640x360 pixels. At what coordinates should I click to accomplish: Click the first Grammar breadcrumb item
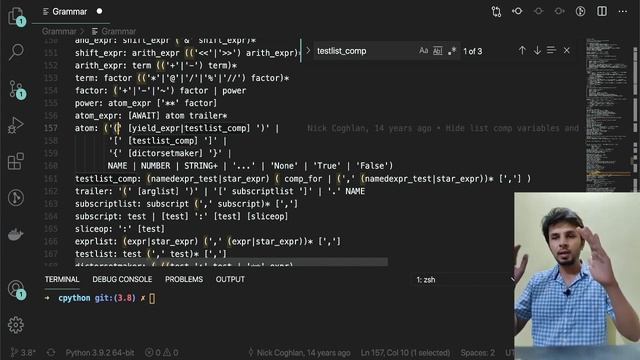pyautogui.click(x=59, y=31)
